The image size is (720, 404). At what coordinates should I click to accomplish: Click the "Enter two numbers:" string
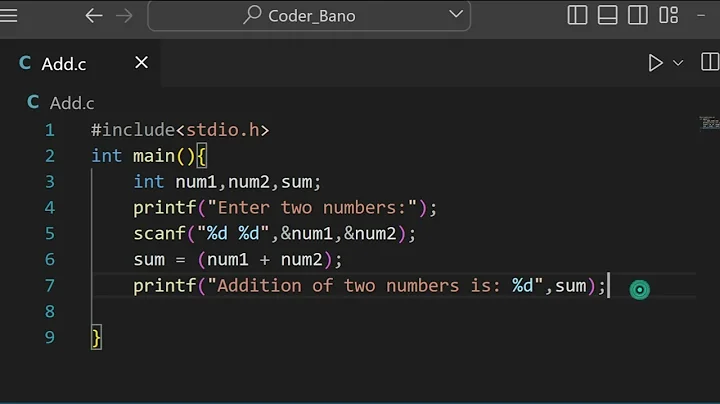tap(312, 208)
